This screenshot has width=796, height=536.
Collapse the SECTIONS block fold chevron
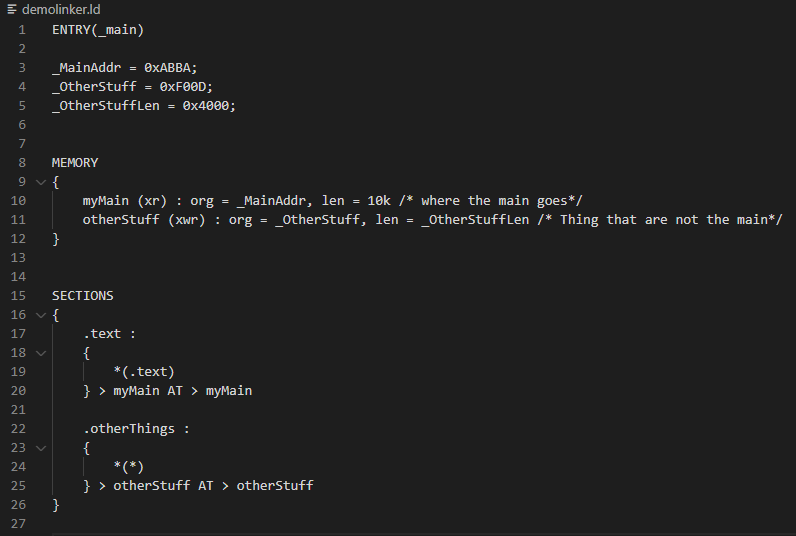(x=41, y=315)
